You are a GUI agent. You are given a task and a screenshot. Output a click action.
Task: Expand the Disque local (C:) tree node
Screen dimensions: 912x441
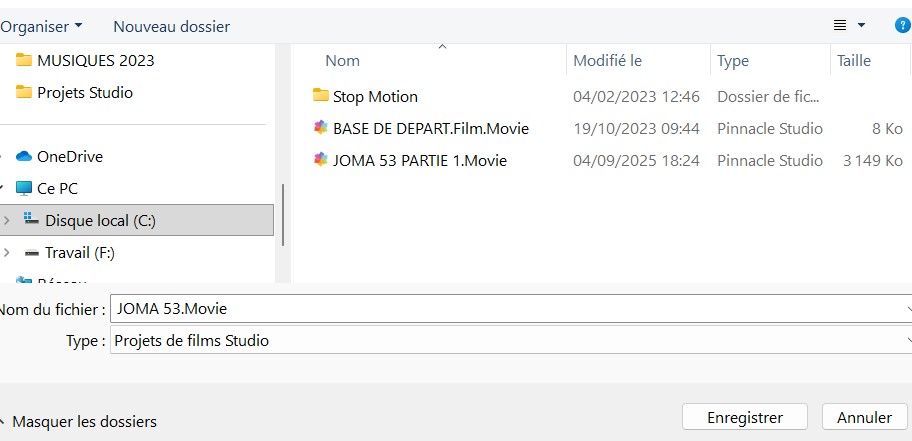[x=6, y=220]
